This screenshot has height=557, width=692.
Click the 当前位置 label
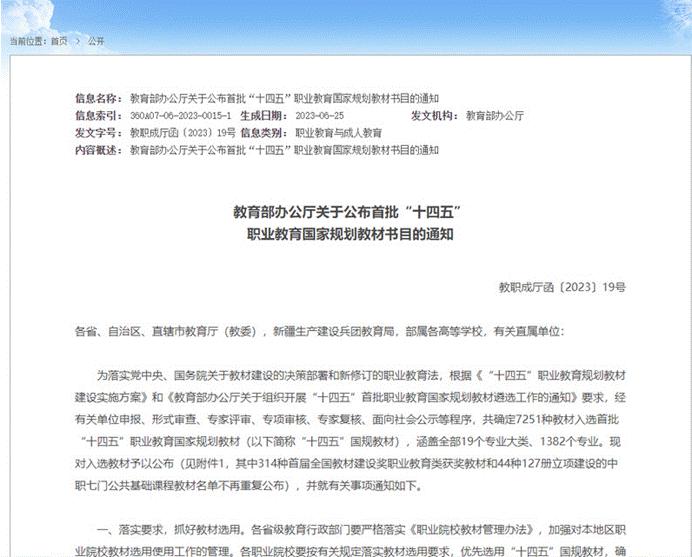pos(29,41)
